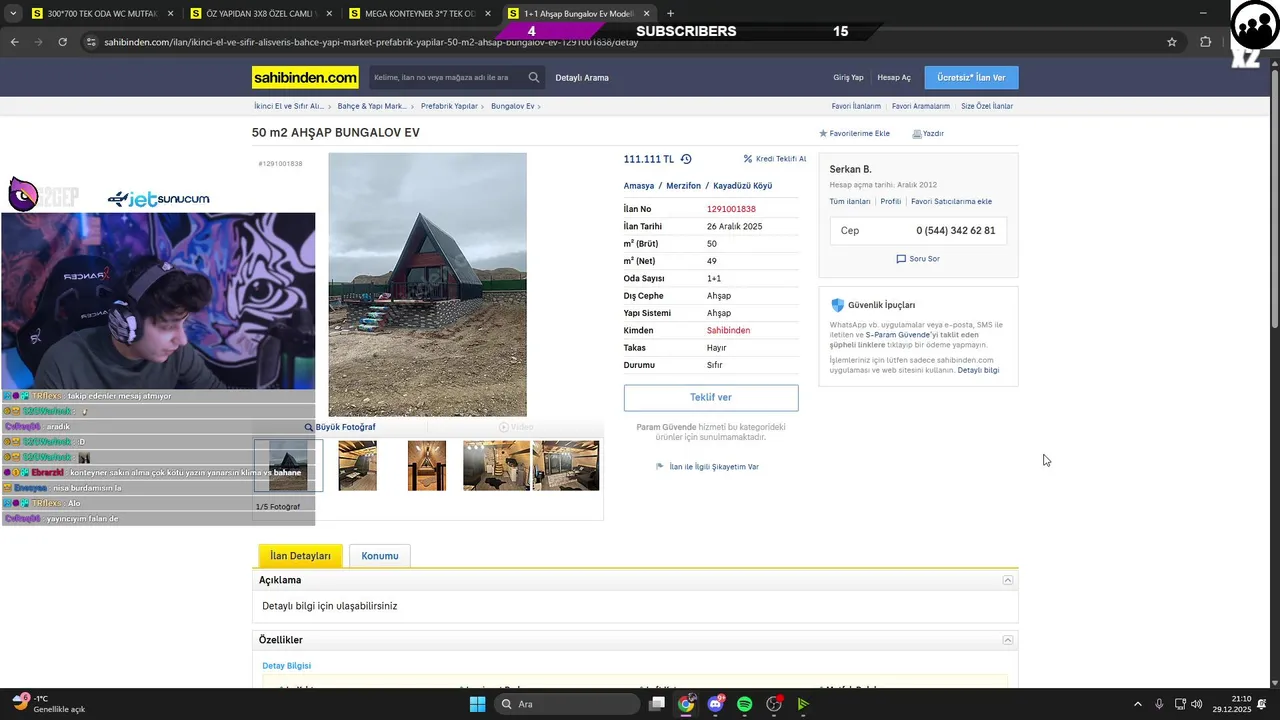This screenshot has width=1280, height=720.
Task: Open the tab search dropdown arrow
Action: pyautogui.click(x=13, y=14)
